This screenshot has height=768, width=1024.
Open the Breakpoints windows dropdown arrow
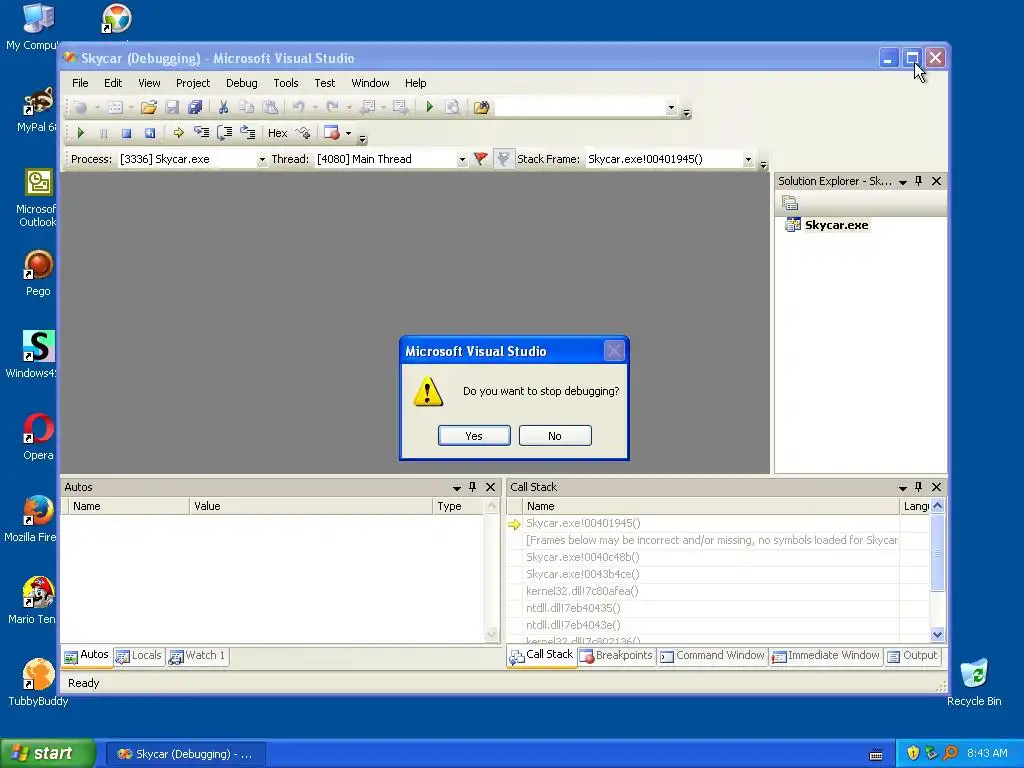point(348,133)
